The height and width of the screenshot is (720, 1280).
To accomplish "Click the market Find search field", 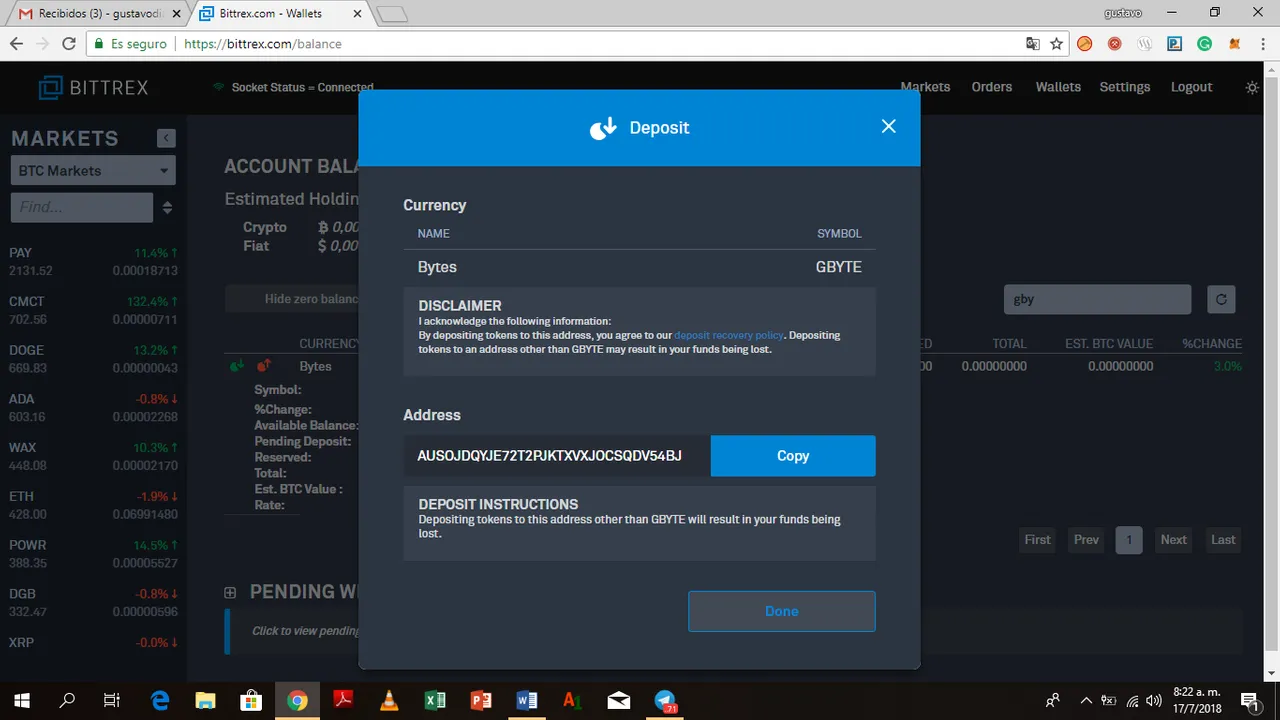I will coord(82,207).
